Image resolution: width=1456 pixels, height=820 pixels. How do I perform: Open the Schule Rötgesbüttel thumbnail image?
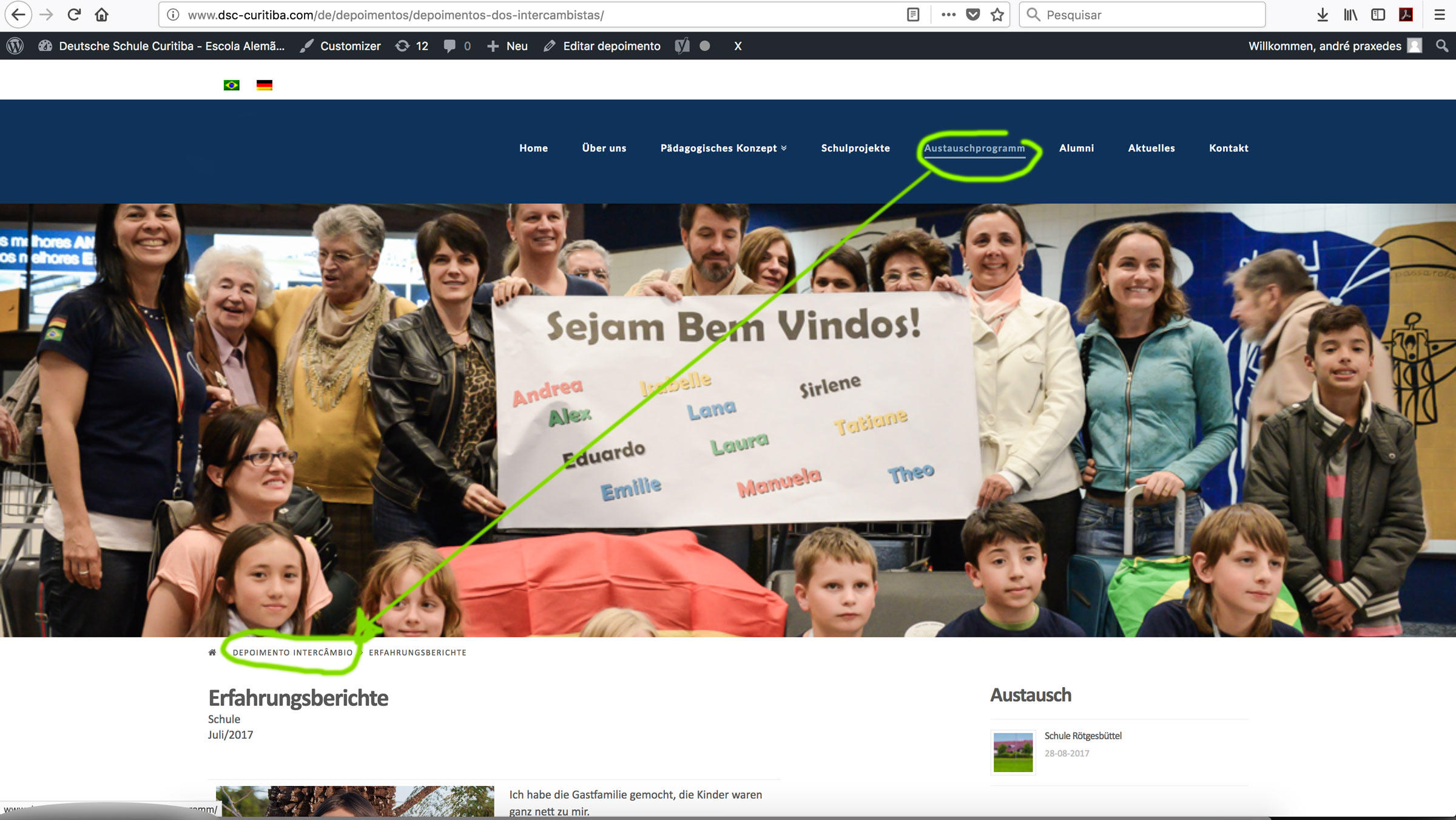(x=1013, y=753)
